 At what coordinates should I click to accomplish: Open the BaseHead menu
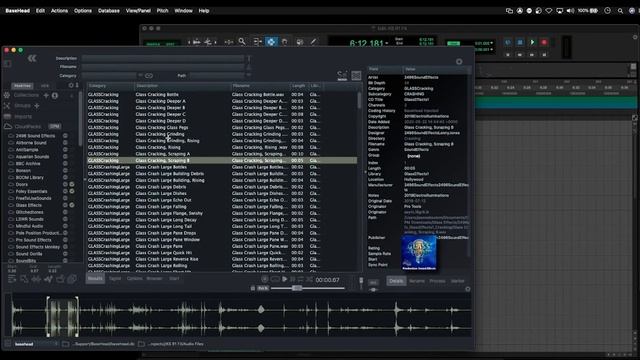click(18, 11)
